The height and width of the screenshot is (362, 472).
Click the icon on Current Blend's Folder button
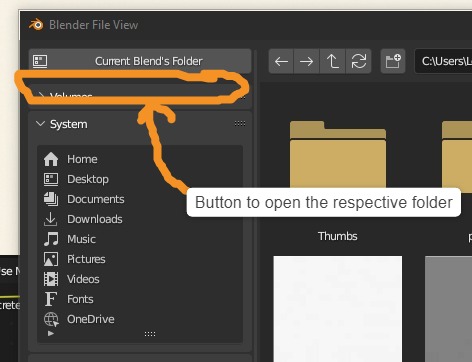[40, 61]
